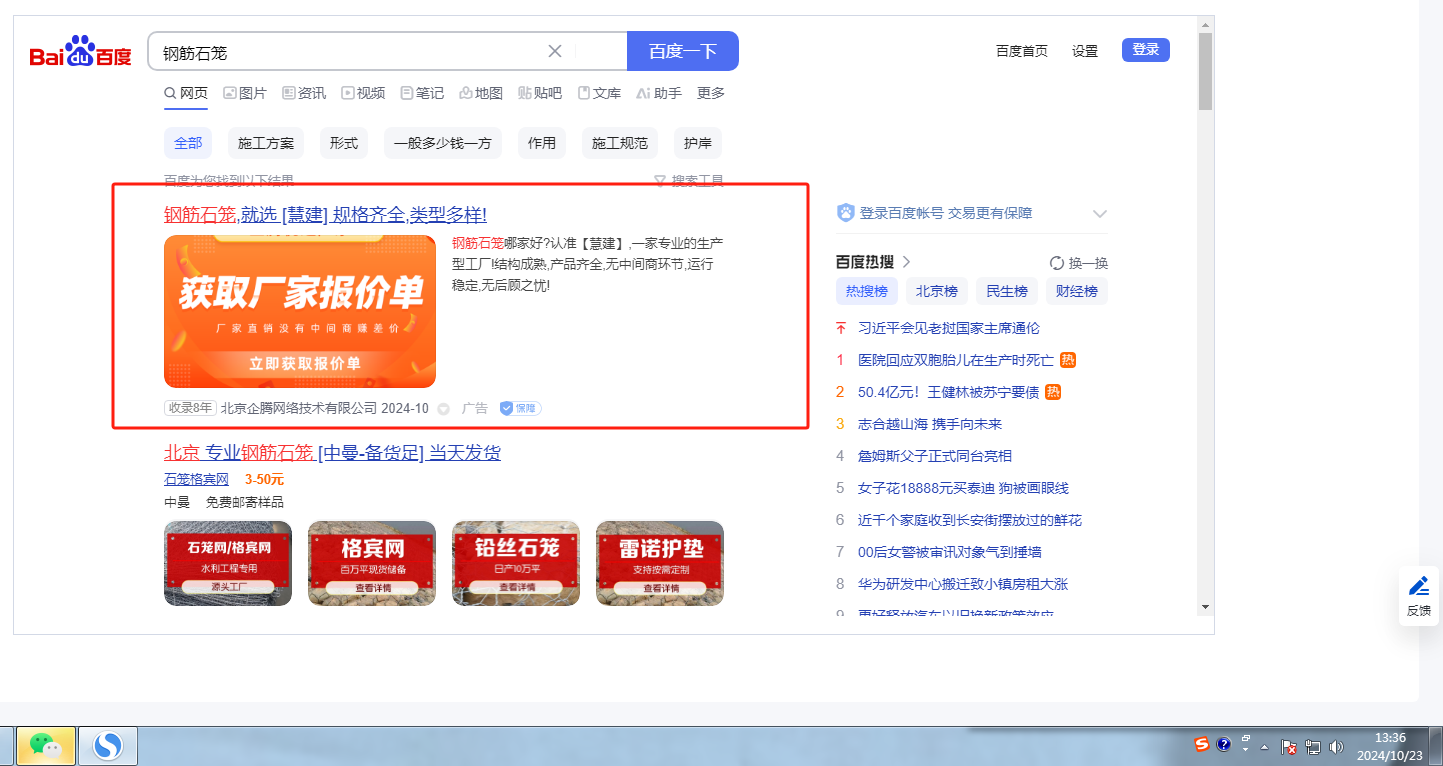Screen dimensions: 1443x766
Task: Switch to the 北京榜 tab
Action: point(937,291)
